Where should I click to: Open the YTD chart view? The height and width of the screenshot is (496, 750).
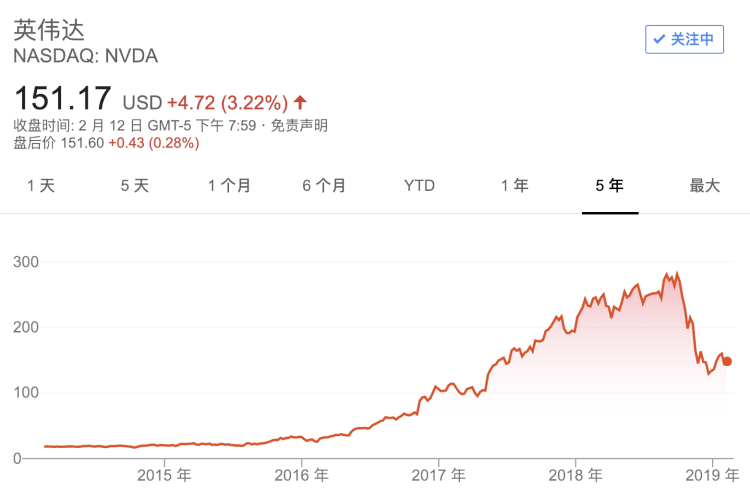[x=419, y=186]
